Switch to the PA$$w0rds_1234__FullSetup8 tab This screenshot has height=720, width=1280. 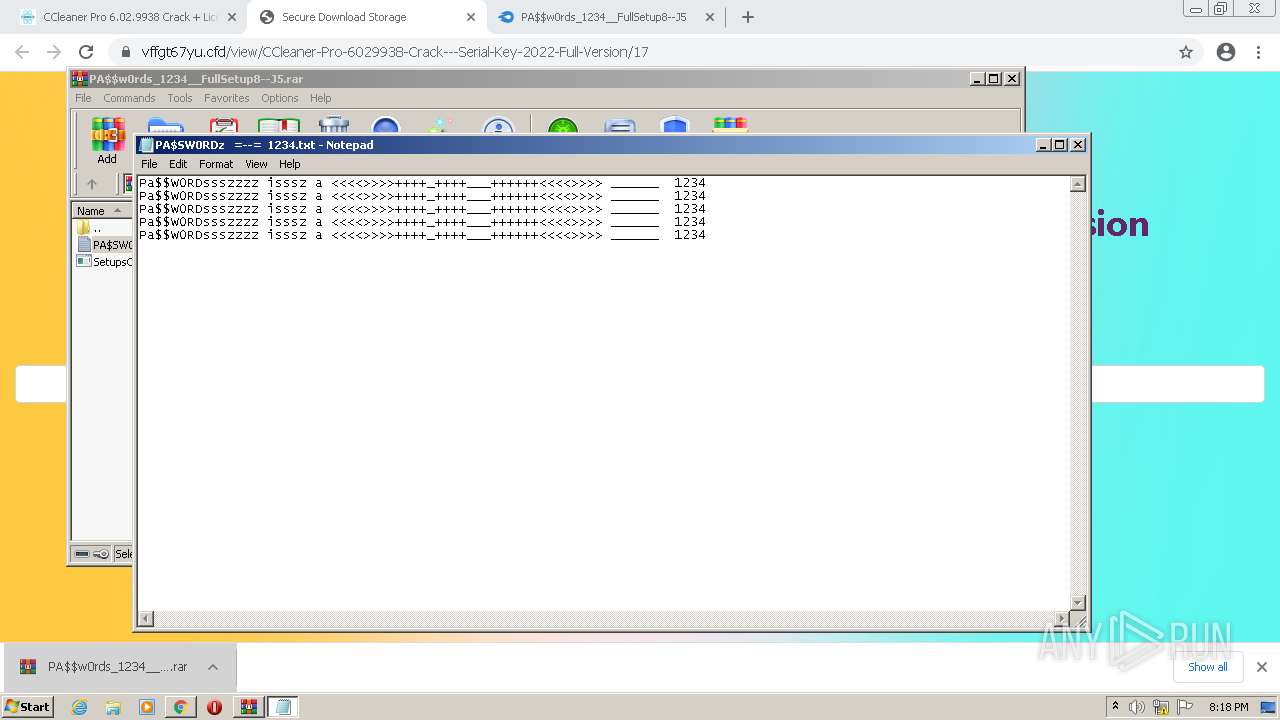pos(604,17)
